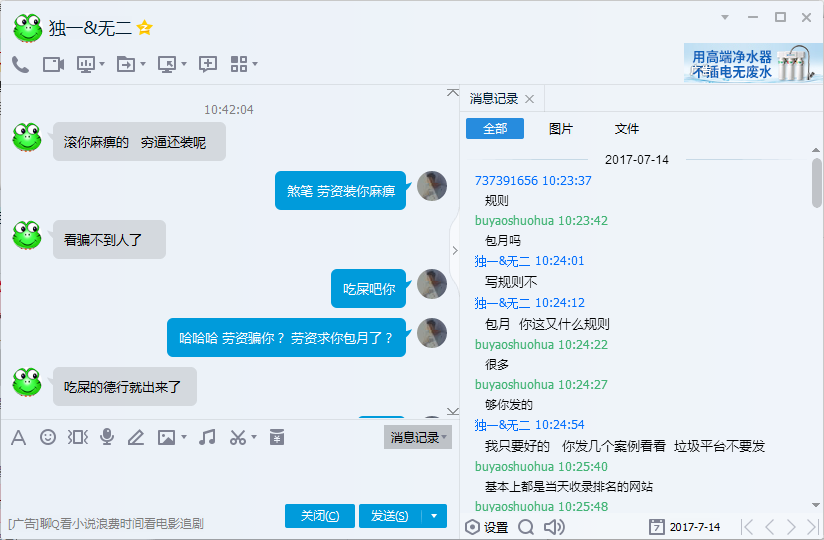Click the chat bubble 看骗不到人了
824x540 pixels.
[109, 240]
